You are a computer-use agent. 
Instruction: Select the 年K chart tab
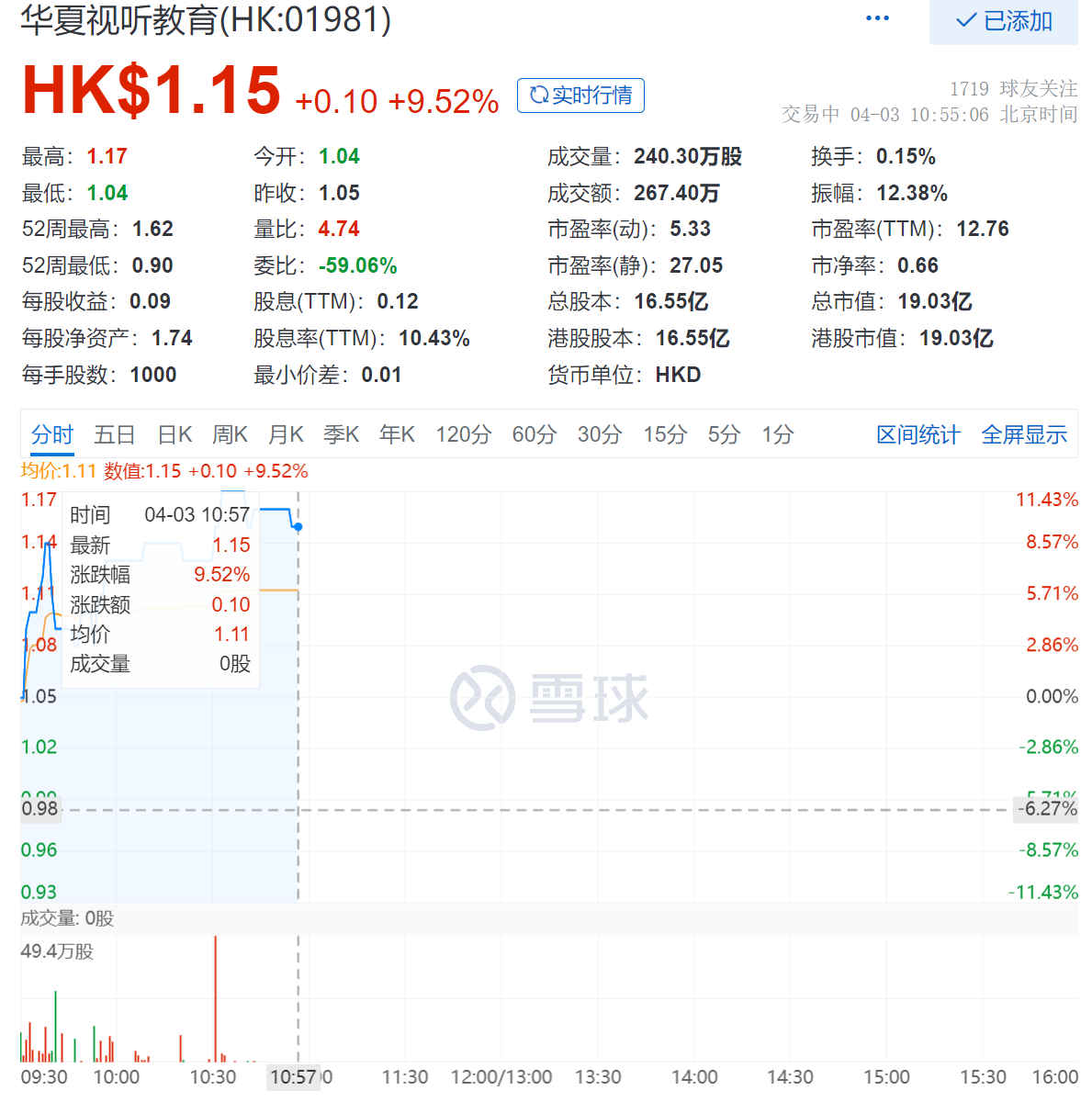click(x=397, y=434)
